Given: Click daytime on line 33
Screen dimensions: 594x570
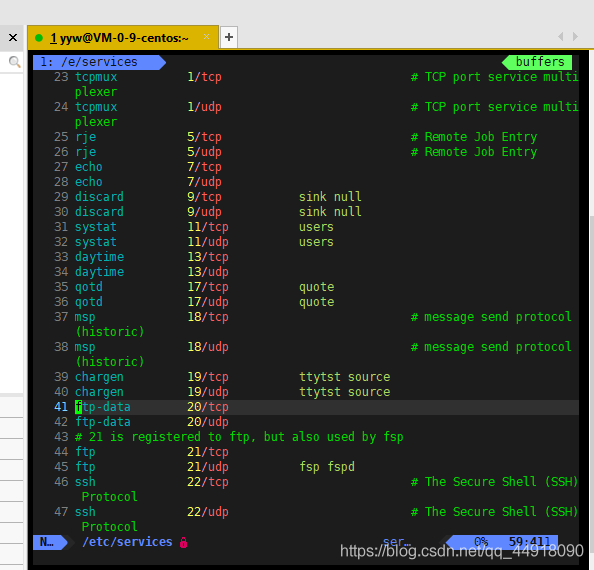Looking at the screenshot, I should [x=99, y=257].
